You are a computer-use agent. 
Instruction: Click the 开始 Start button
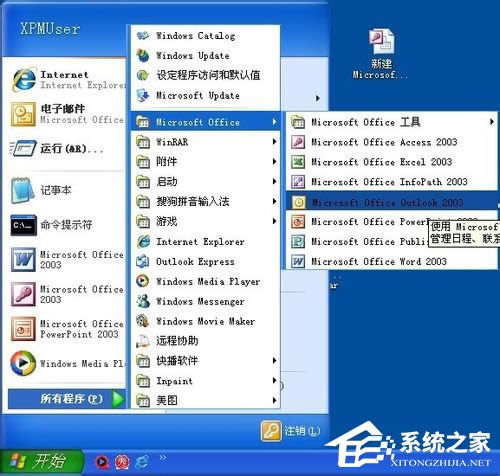coord(41,461)
